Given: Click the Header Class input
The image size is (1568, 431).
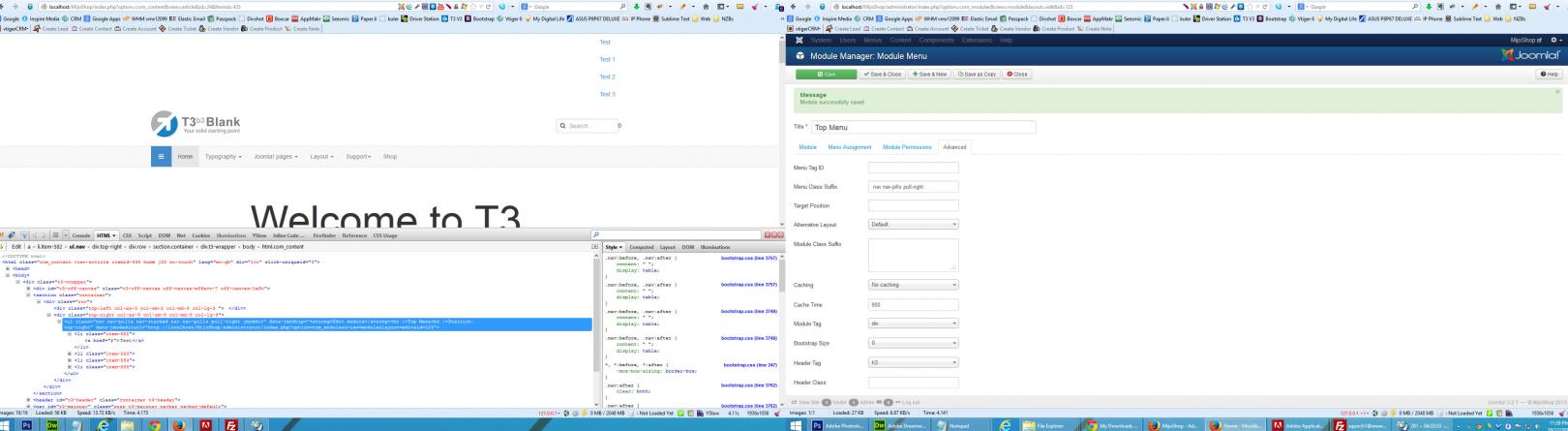Looking at the screenshot, I should tap(913, 383).
